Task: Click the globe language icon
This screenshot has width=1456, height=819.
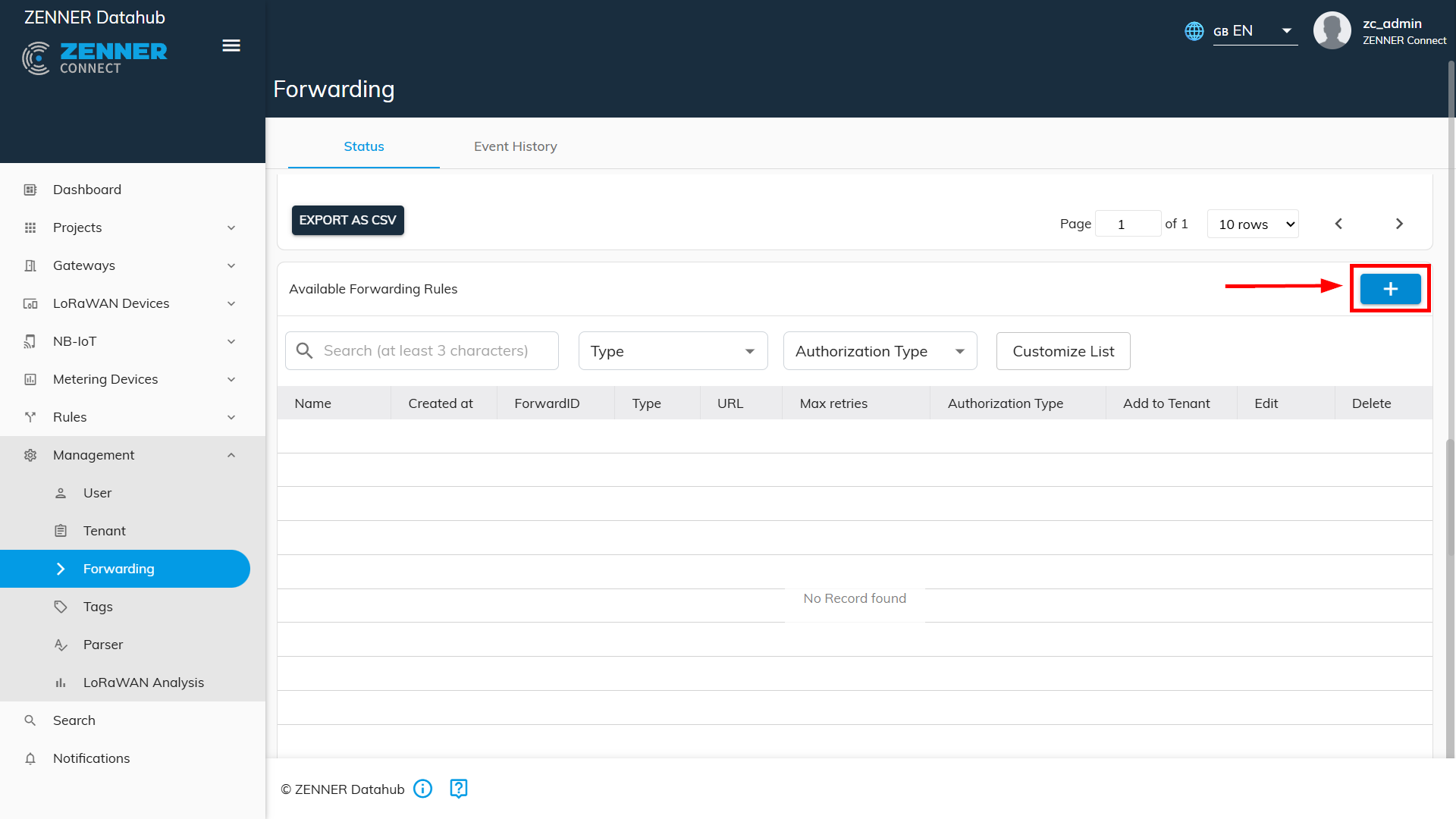Action: tap(1194, 31)
